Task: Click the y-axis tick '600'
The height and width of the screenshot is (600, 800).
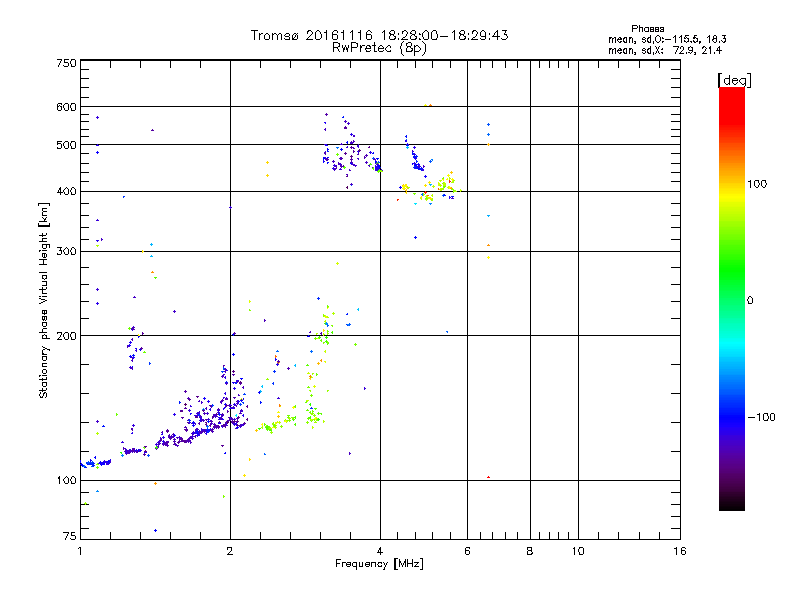Action: point(66,107)
